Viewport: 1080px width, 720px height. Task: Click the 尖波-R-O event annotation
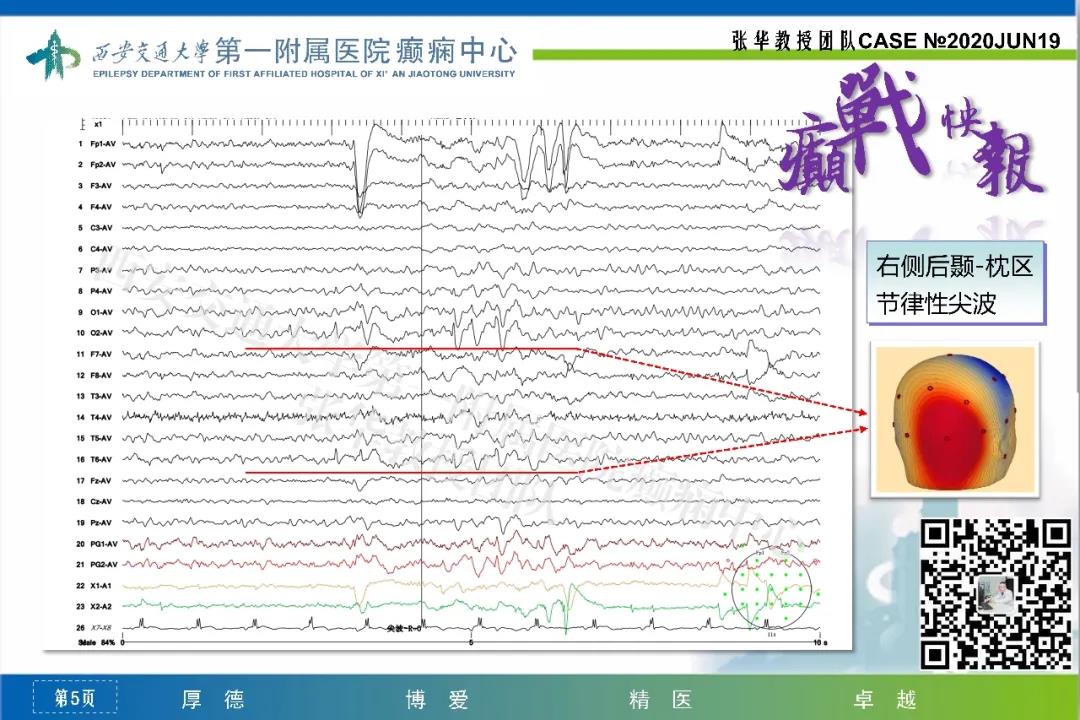[x=405, y=629]
